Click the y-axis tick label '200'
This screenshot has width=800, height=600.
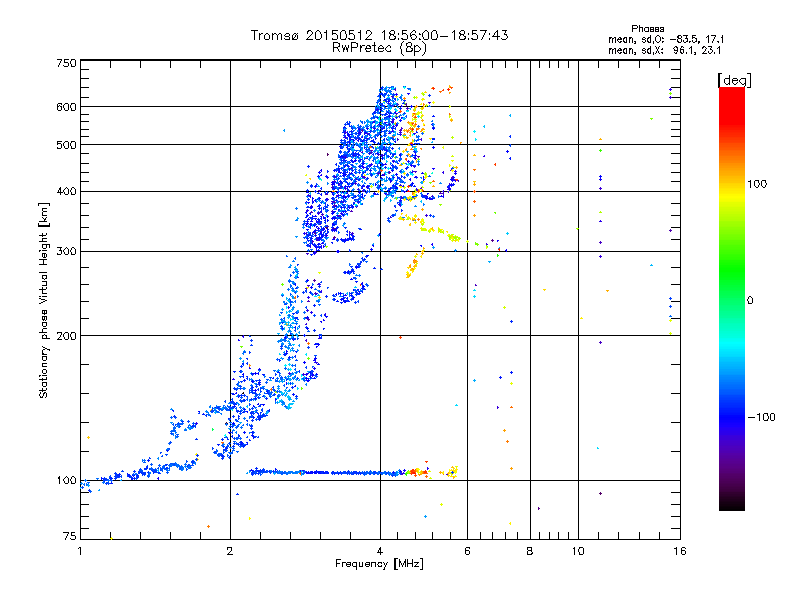[66, 336]
